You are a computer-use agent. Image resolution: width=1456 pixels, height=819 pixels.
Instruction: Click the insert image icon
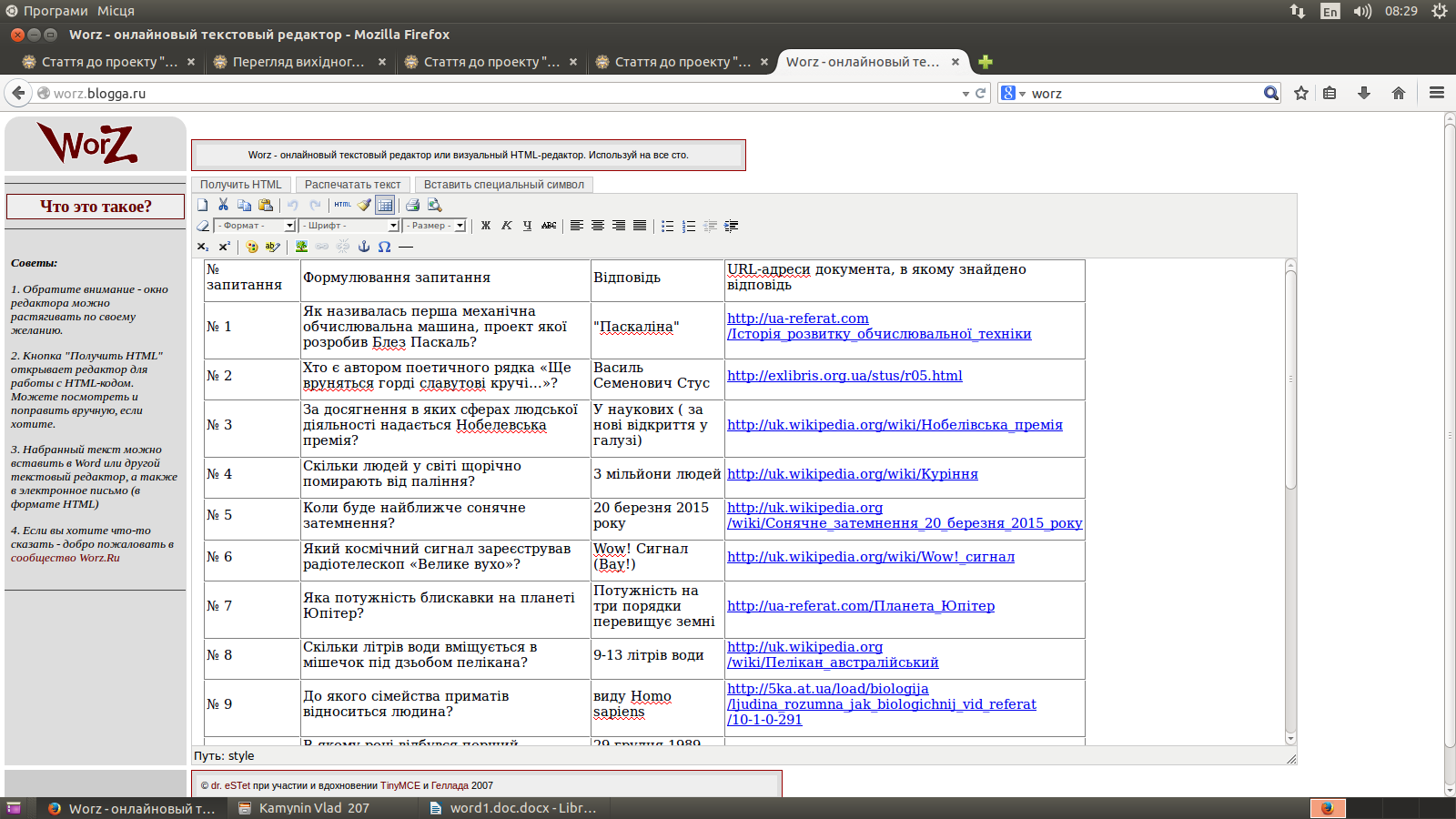coord(301,247)
